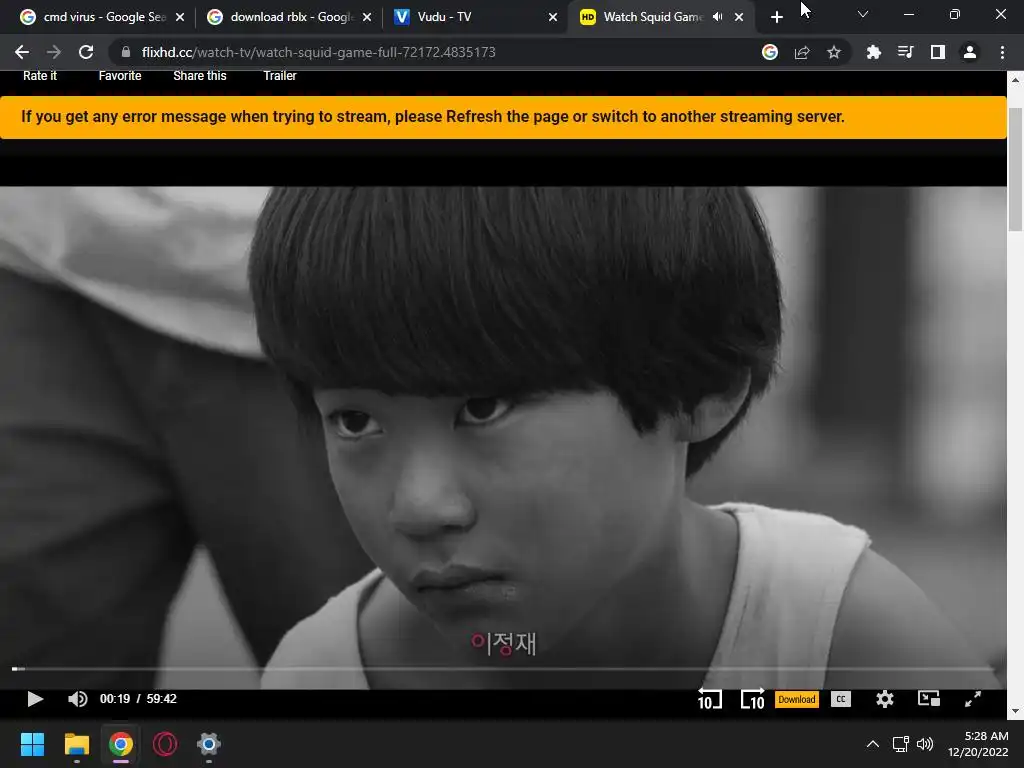Image resolution: width=1024 pixels, height=768 pixels.
Task: Close the Watch Squid Game tab
Action: [739, 17]
